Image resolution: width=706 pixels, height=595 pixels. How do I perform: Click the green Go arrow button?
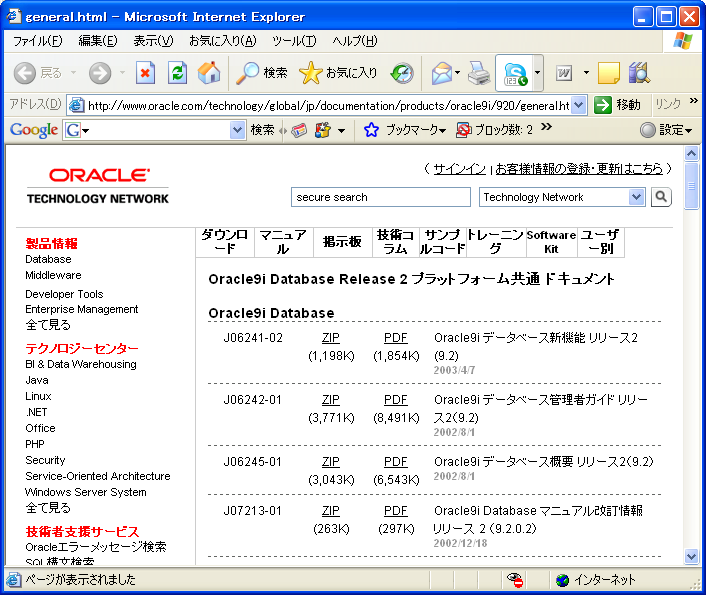click(x=602, y=105)
